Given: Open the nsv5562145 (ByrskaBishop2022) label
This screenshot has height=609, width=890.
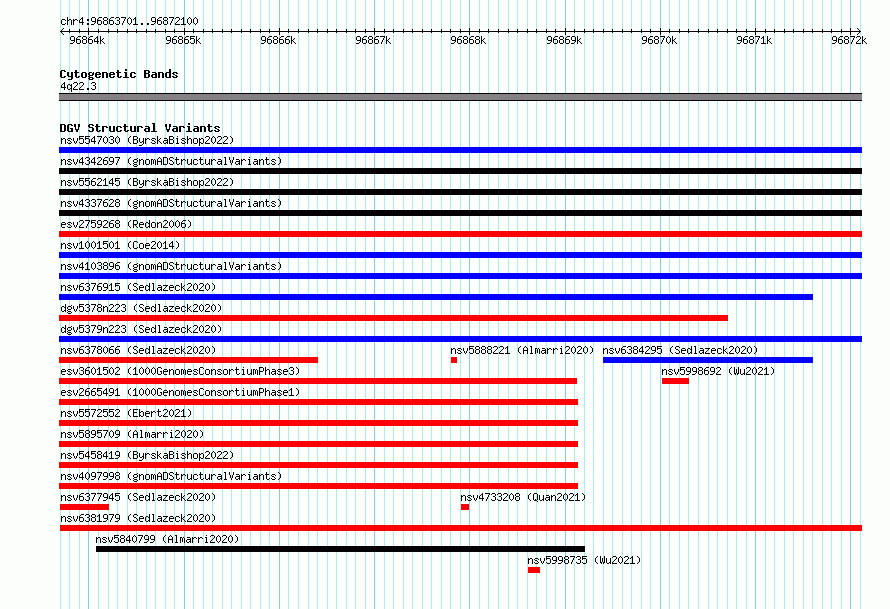Looking at the screenshot, I should point(147,182).
